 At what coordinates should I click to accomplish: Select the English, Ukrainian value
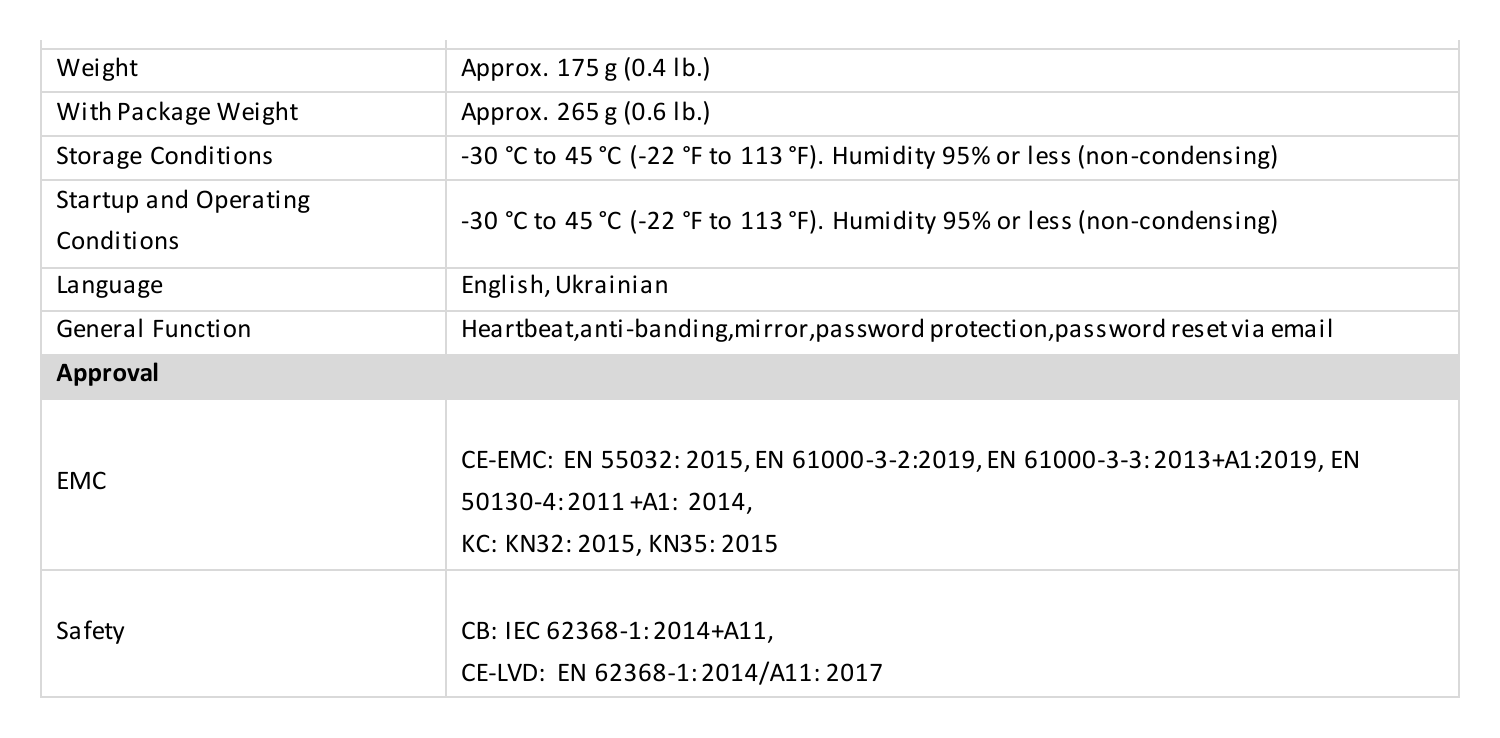pos(564,286)
